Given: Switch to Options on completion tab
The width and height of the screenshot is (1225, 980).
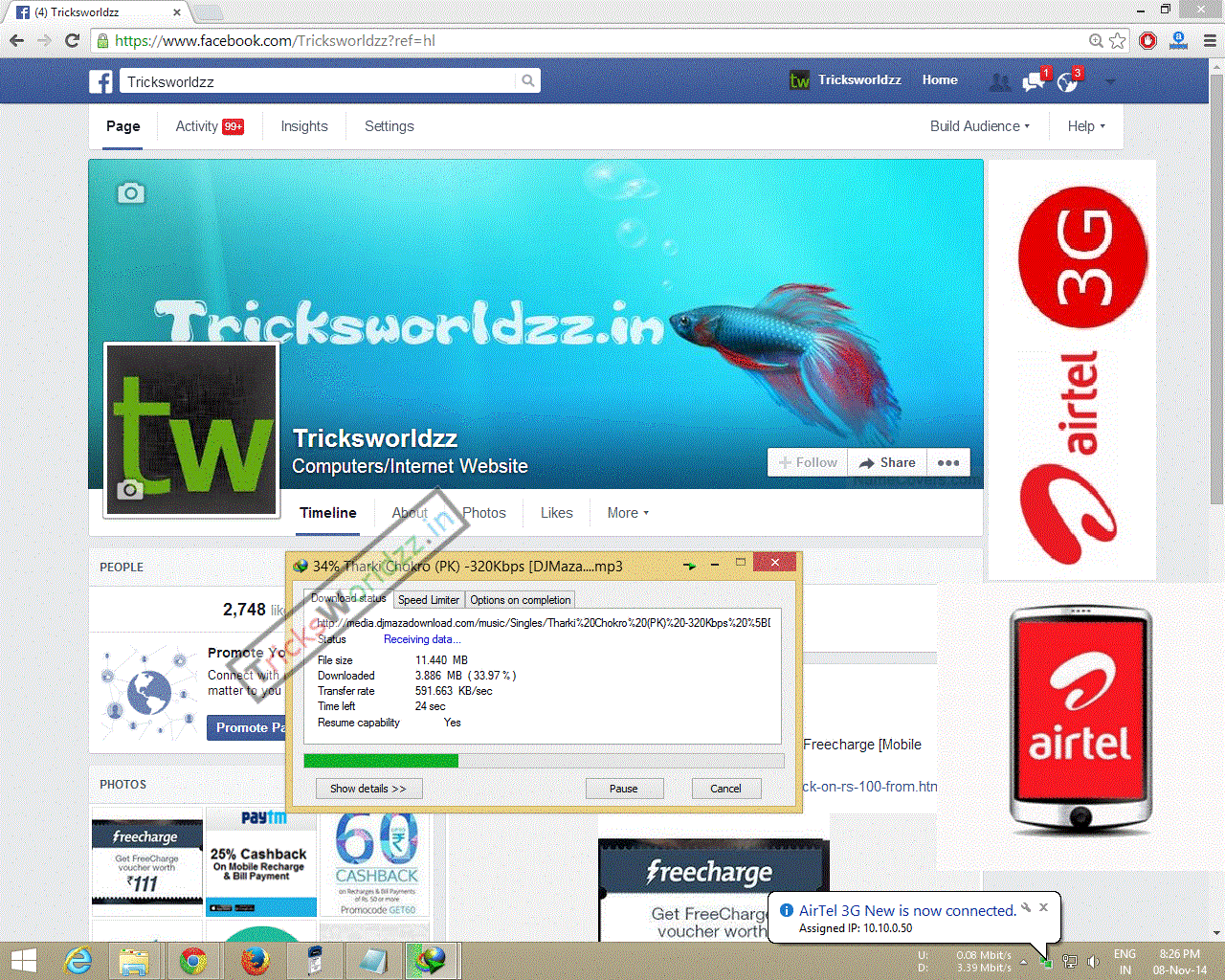Looking at the screenshot, I should point(521,600).
